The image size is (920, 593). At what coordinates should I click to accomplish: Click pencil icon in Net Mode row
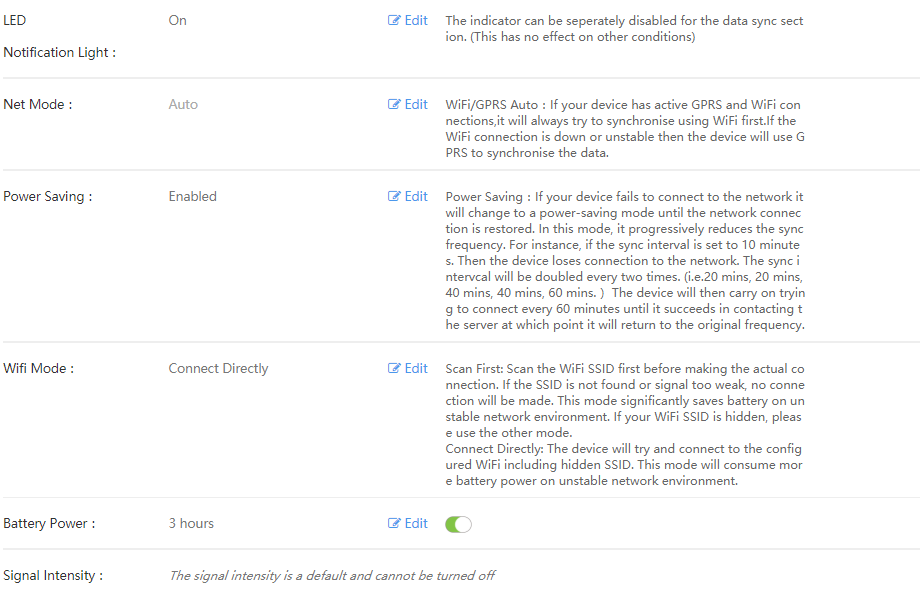[x=394, y=104]
